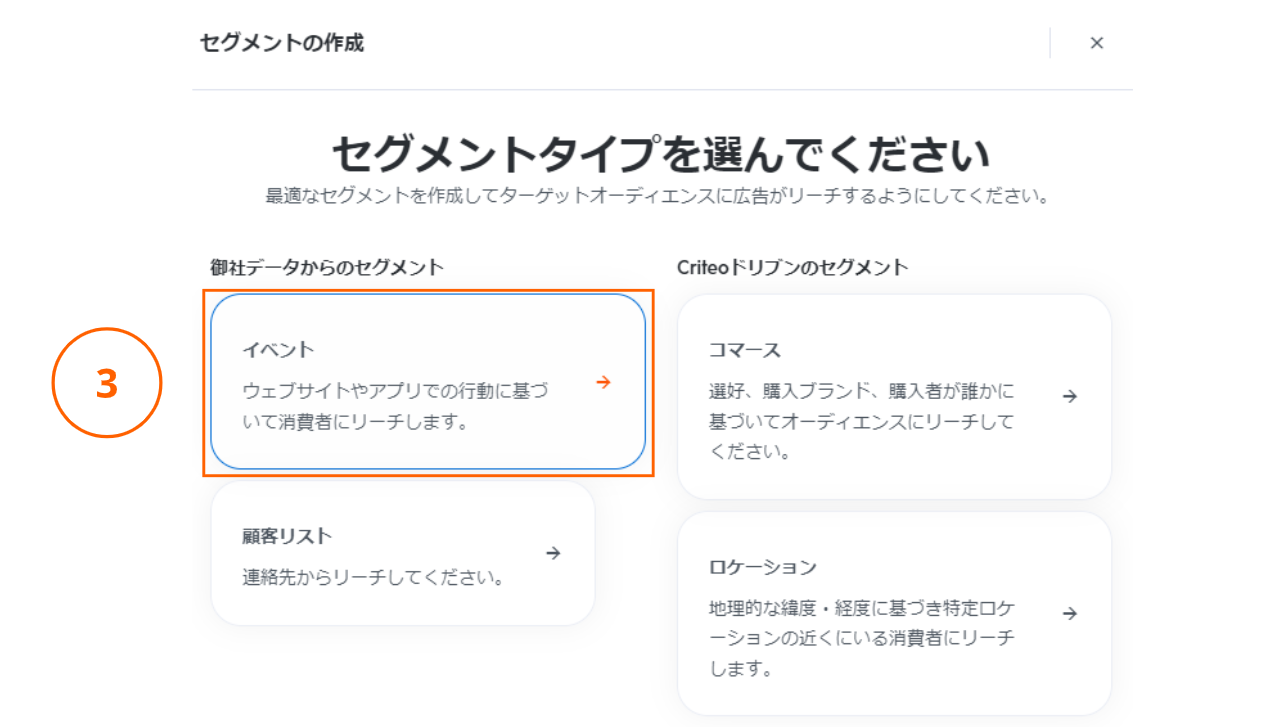Click 連絡先からリーチしてください description
Screen dimensions: 1274x727
(x=372, y=578)
